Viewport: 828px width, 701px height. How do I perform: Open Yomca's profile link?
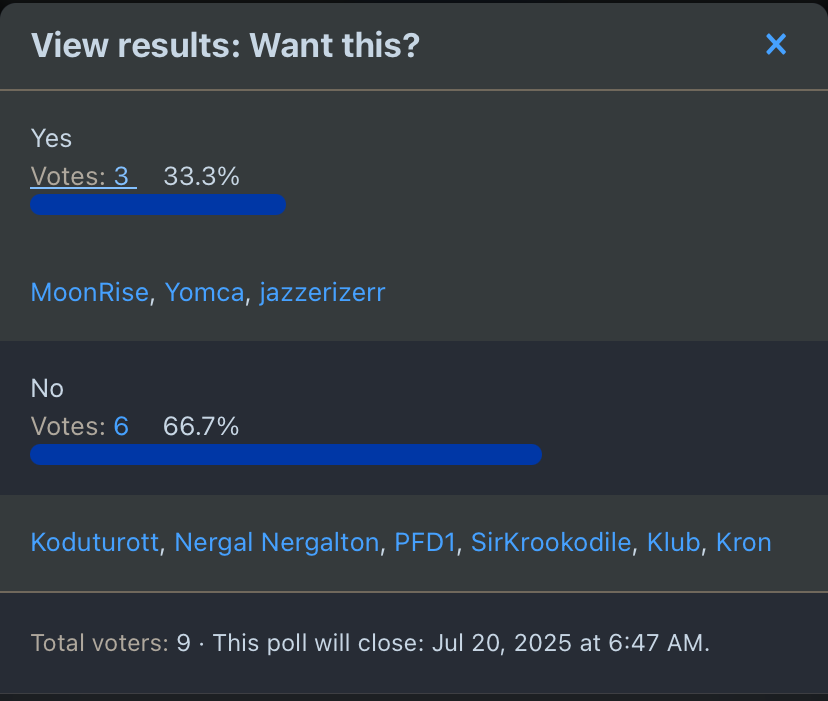pos(204,293)
